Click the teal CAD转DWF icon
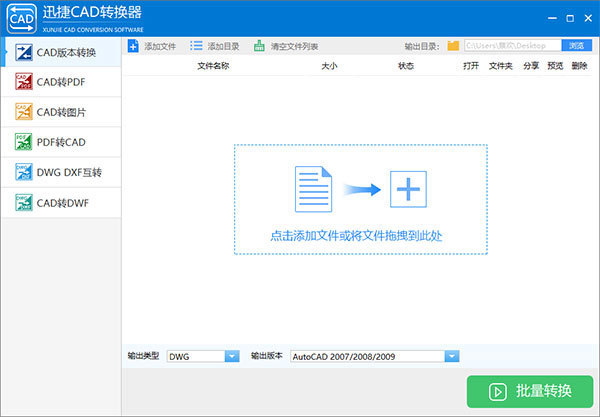 24,202
